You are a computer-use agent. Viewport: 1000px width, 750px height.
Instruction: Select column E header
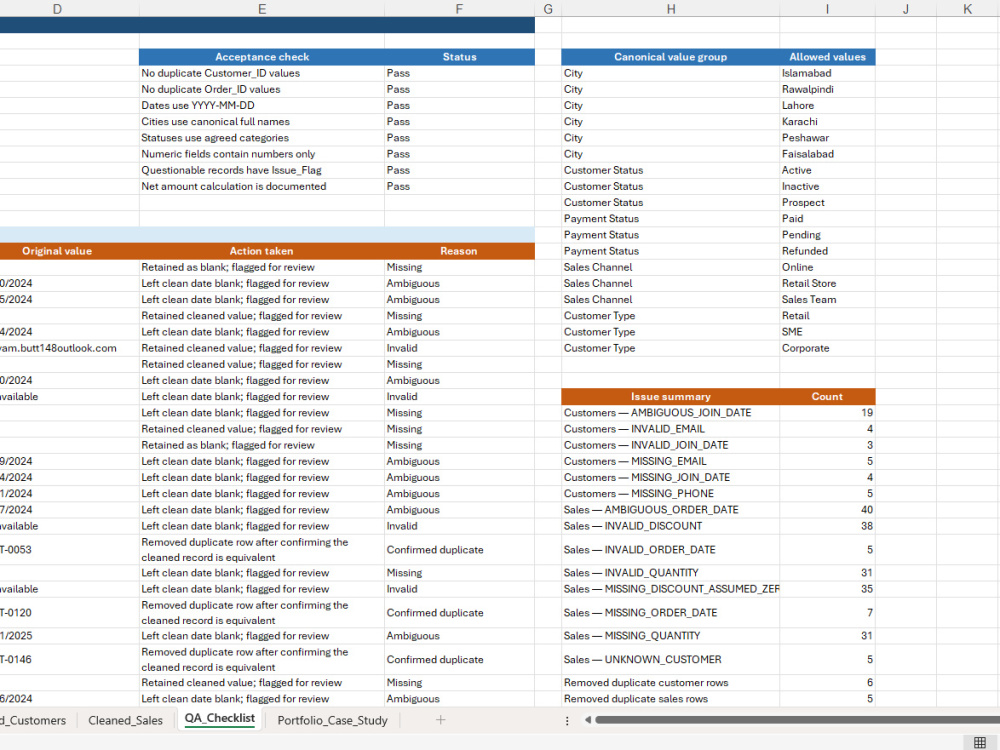point(261,9)
